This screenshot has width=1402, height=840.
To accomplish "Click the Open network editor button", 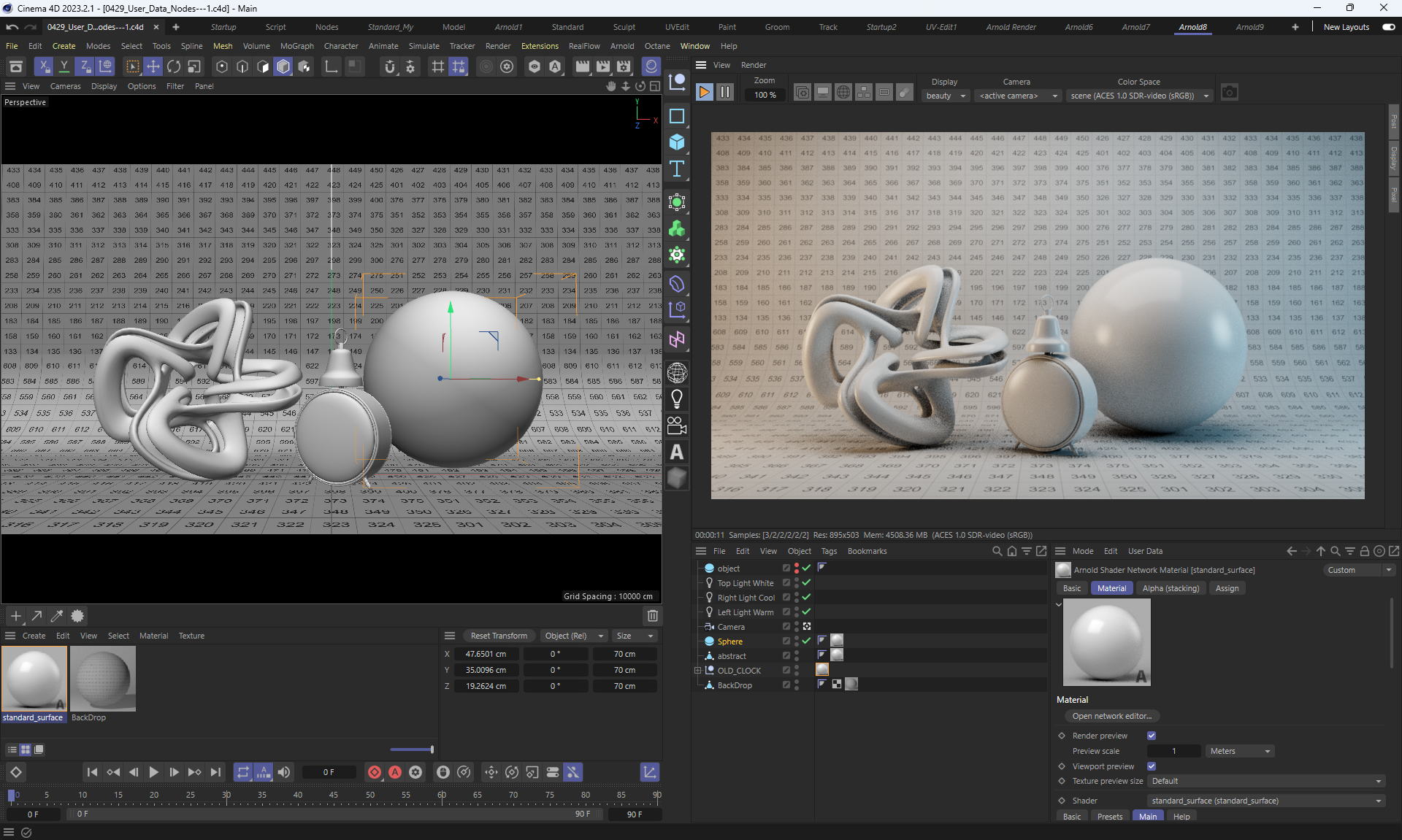I will [x=1111, y=716].
